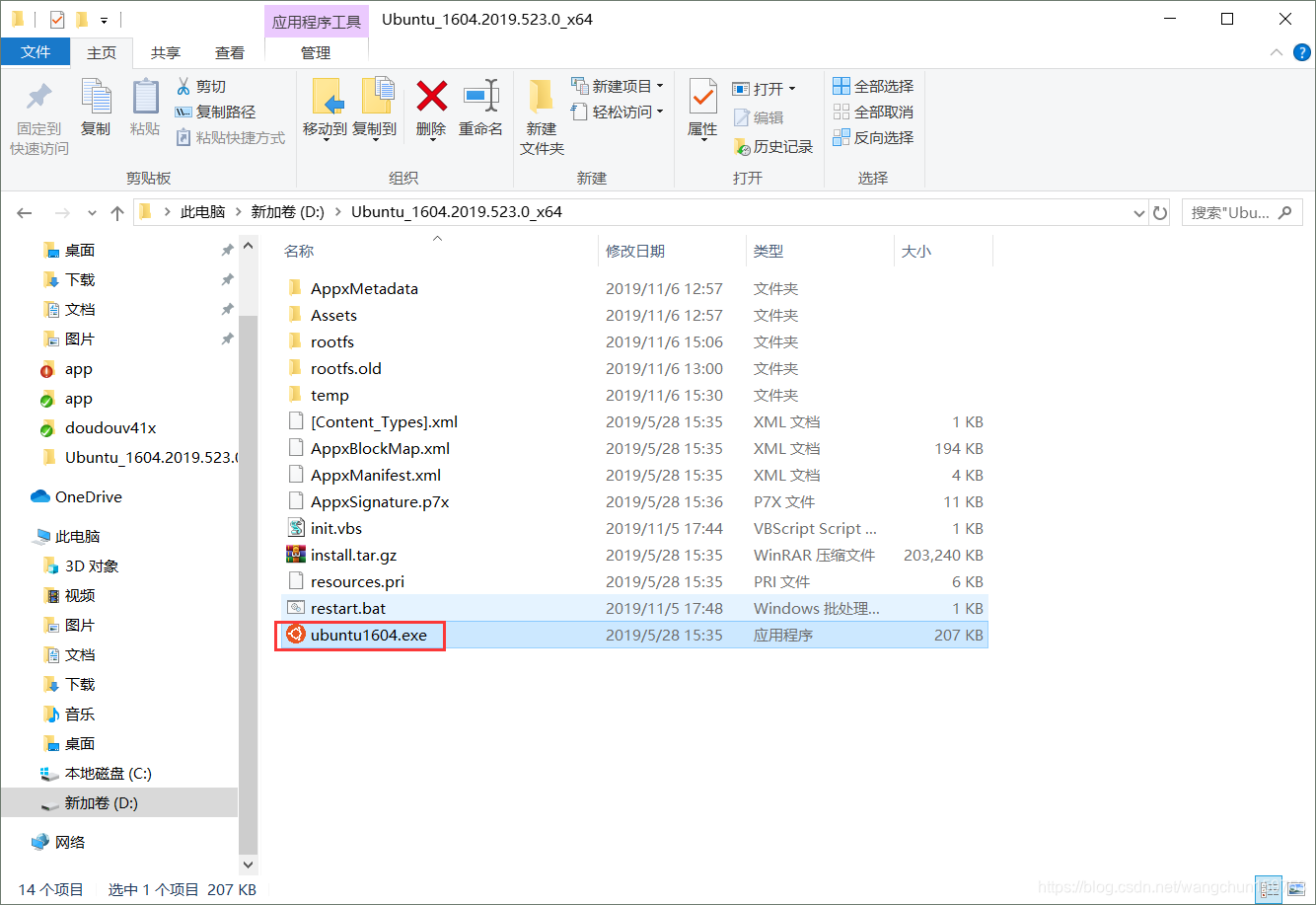Click Invert Selection (反向选择)
1316x905 pixels.
click(x=873, y=138)
